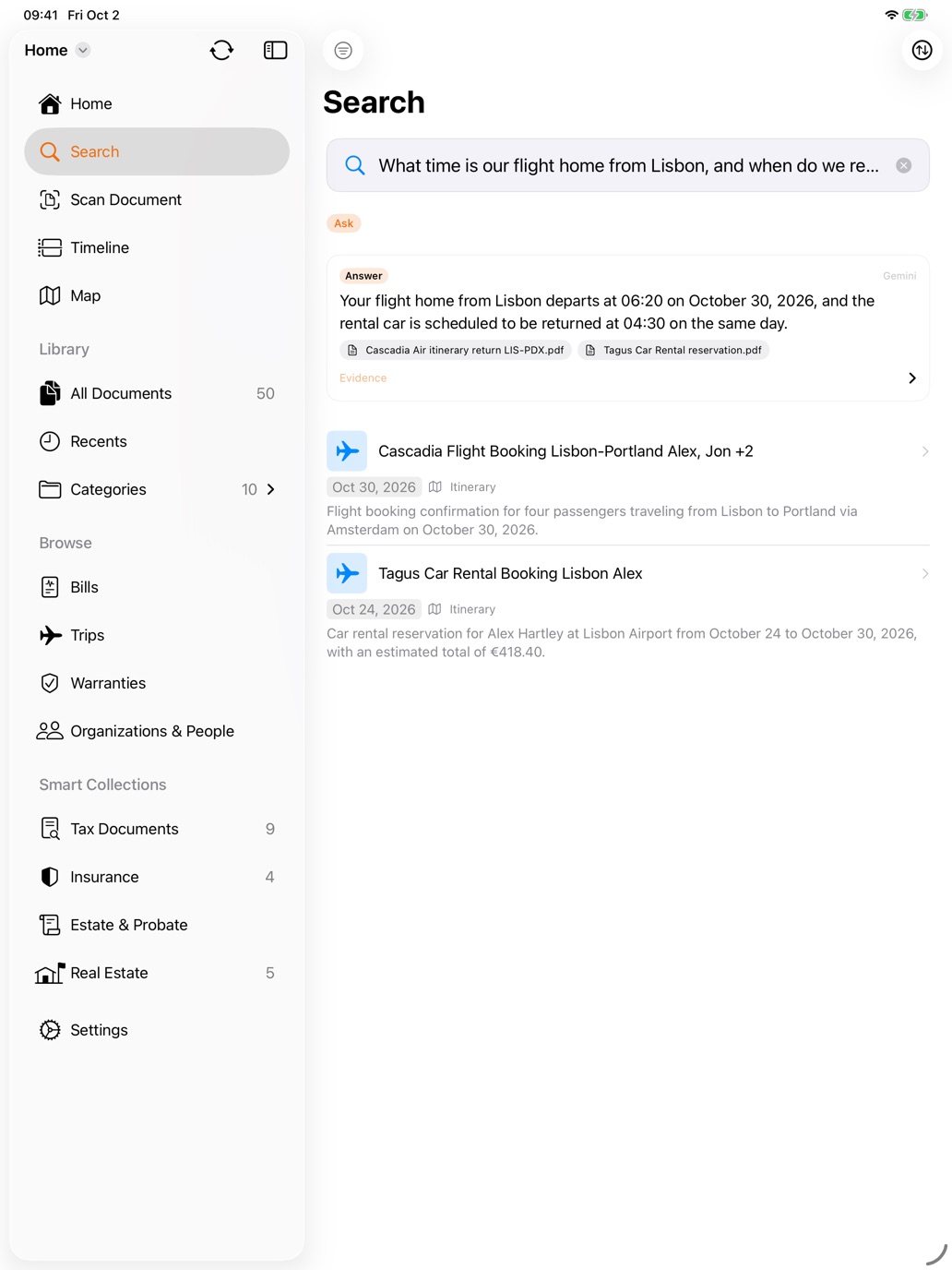
Task: Click the Scan Document icon
Action: tap(50, 199)
